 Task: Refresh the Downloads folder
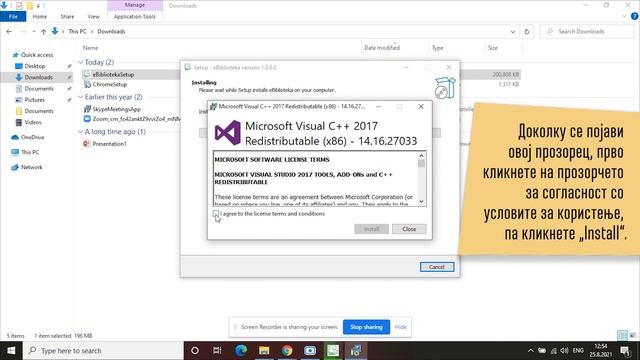[x=527, y=31]
